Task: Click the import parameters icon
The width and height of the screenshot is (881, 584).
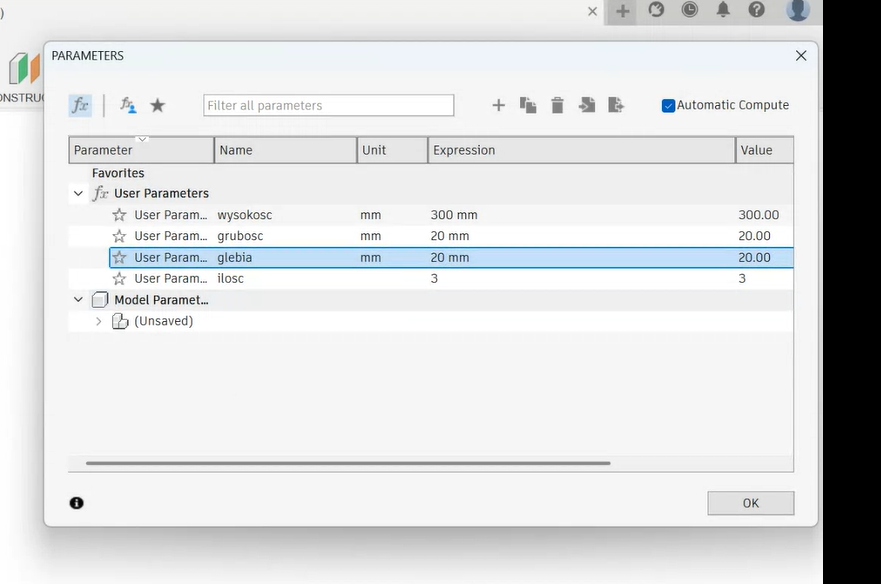Action: [587, 105]
